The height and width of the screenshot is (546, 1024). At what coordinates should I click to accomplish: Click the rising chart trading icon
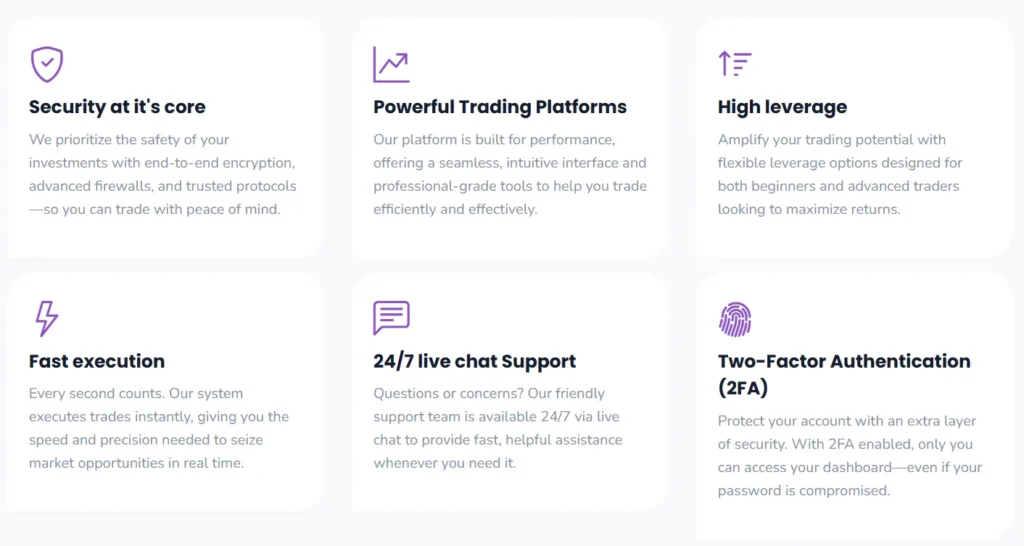tap(391, 65)
